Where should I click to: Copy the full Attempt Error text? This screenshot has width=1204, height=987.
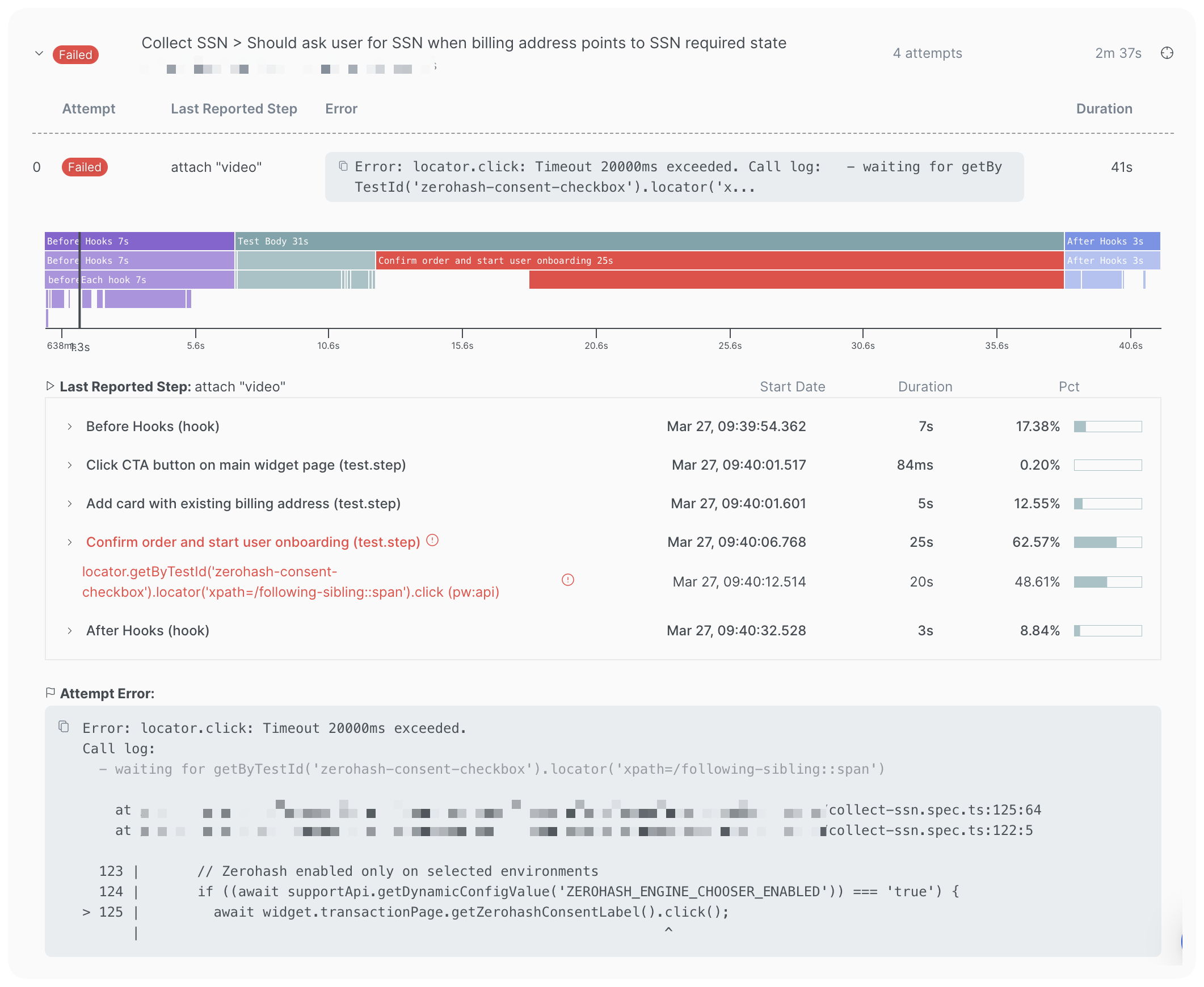pos(64,727)
